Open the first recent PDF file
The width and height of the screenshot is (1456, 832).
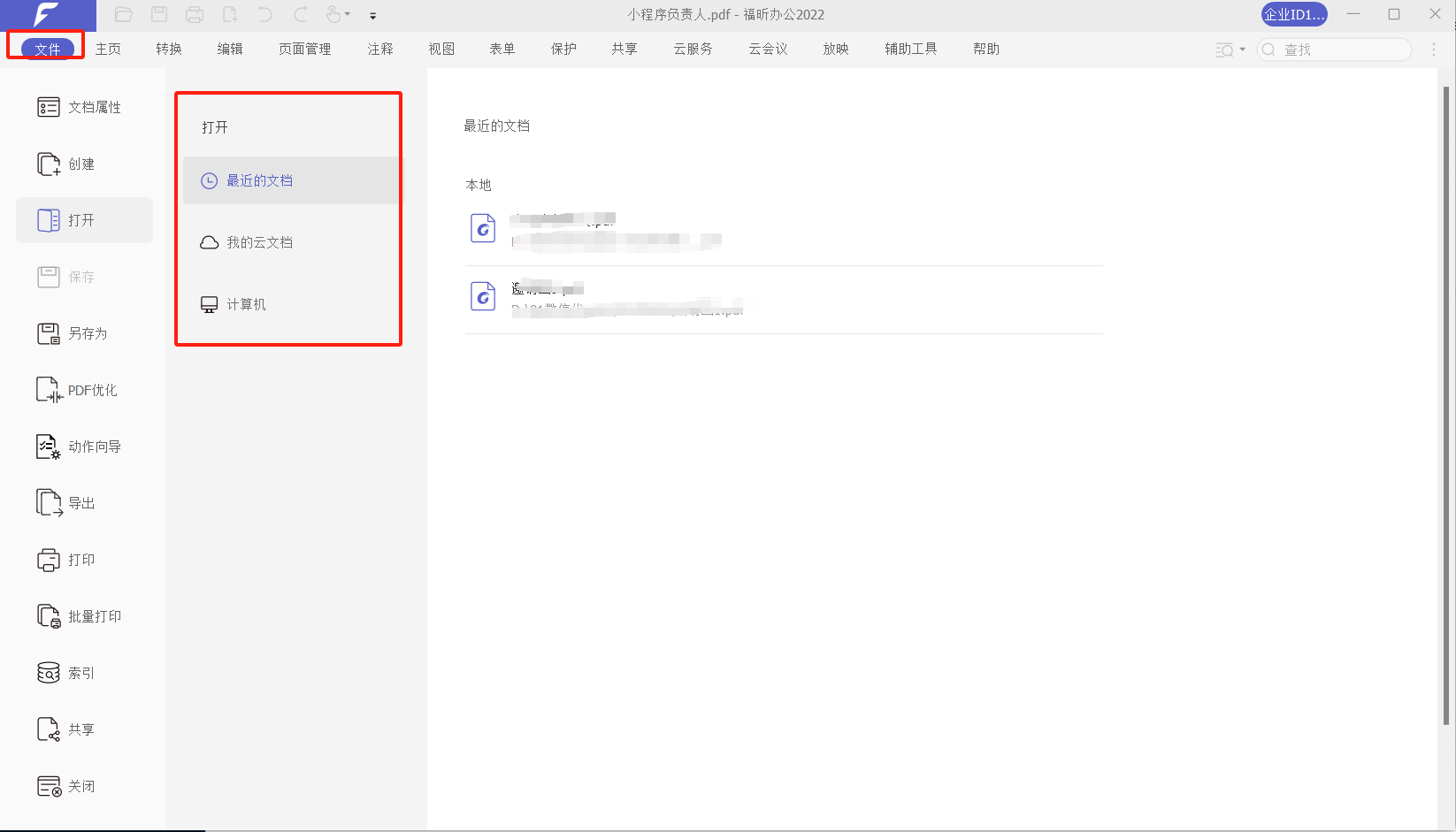pos(784,230)
